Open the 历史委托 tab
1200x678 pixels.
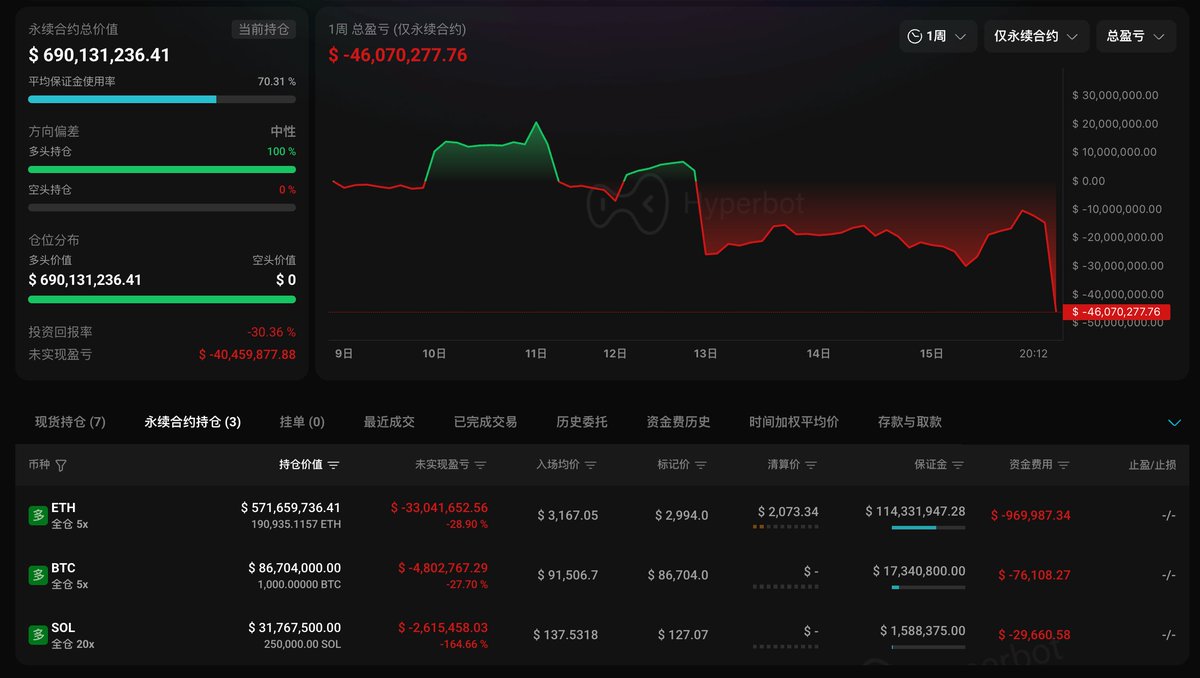pyautogui.click(x=582, y=422)
